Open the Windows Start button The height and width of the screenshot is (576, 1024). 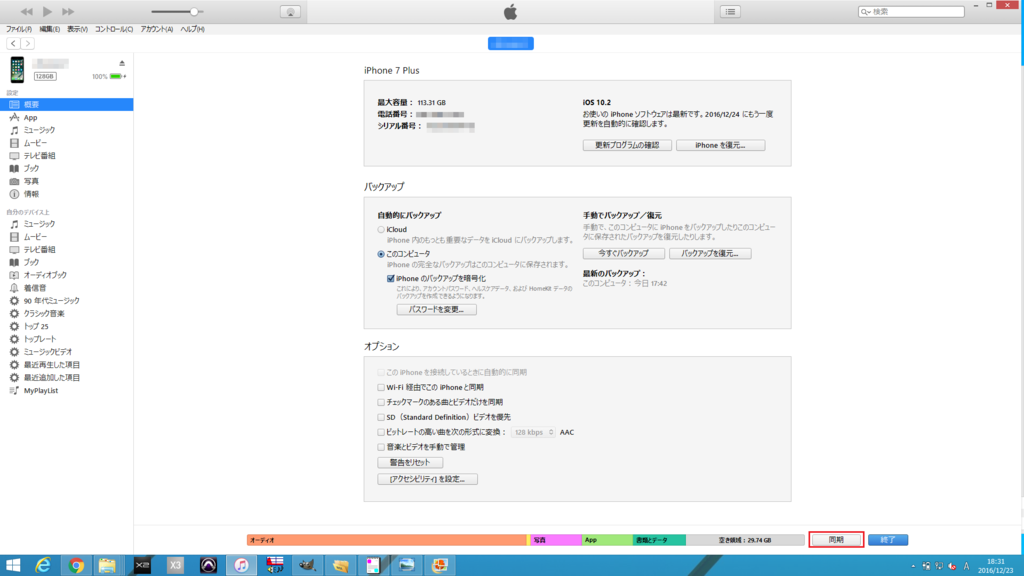(x=12, y=566)
